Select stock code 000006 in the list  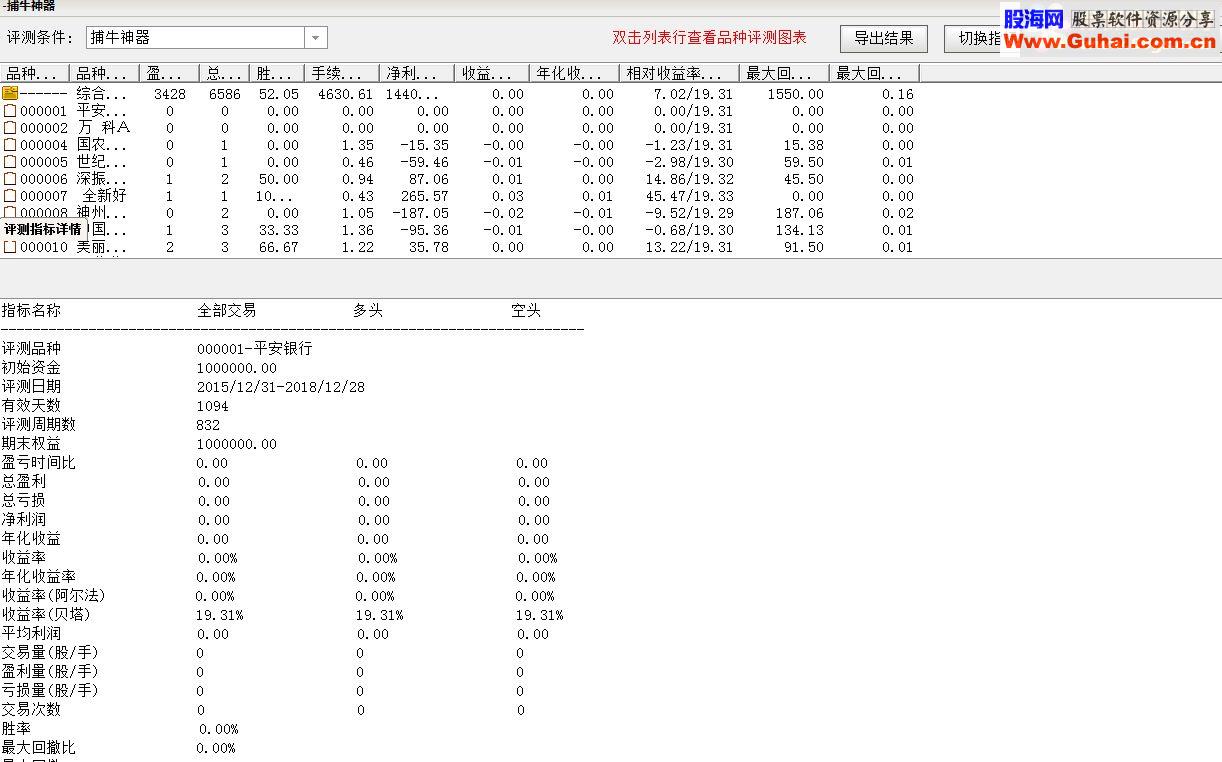[43, 179]
